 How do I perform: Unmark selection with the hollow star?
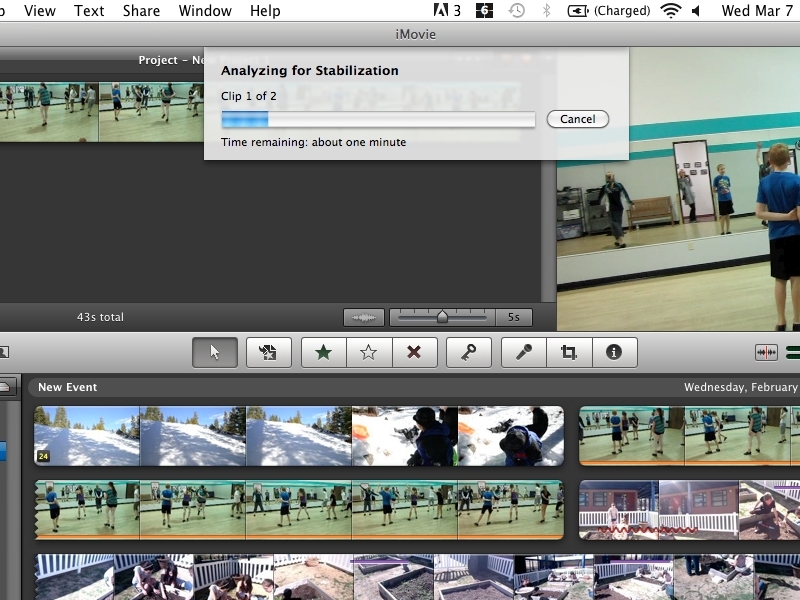point(369,352)
